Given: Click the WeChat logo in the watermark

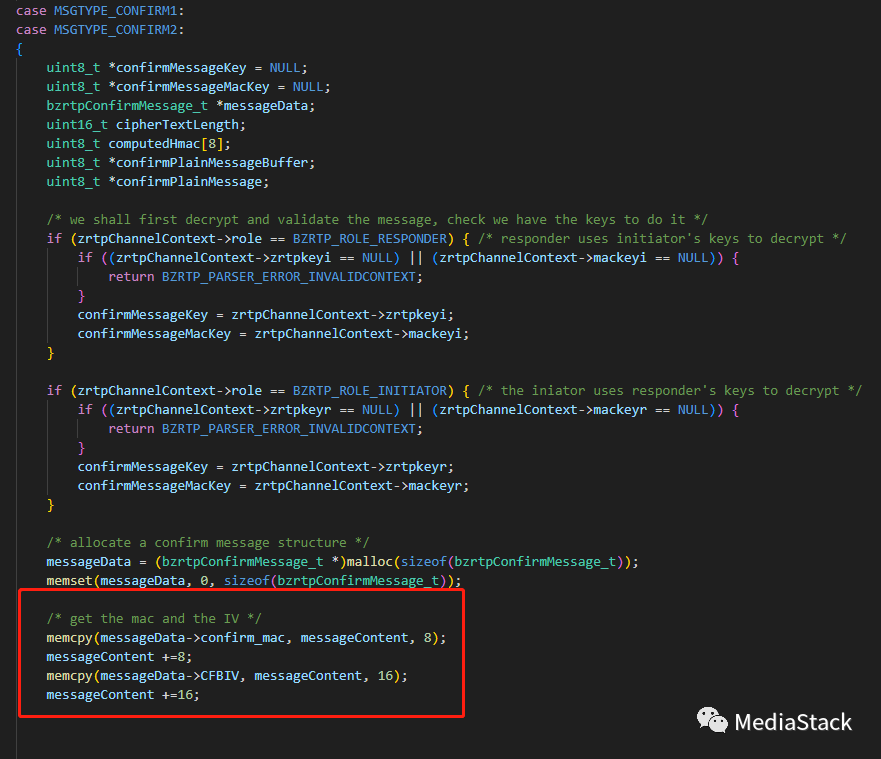Looking at the screenshot, I should (712, 721).
